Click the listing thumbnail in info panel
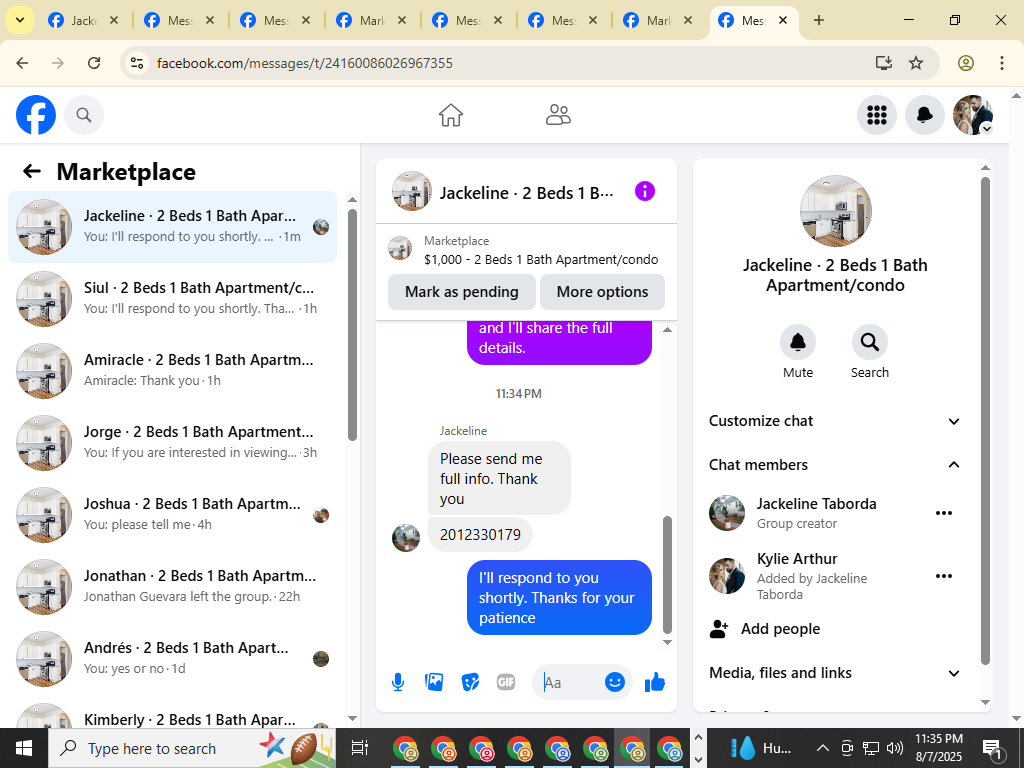1024x768 pixels. (x=835, y=211)
